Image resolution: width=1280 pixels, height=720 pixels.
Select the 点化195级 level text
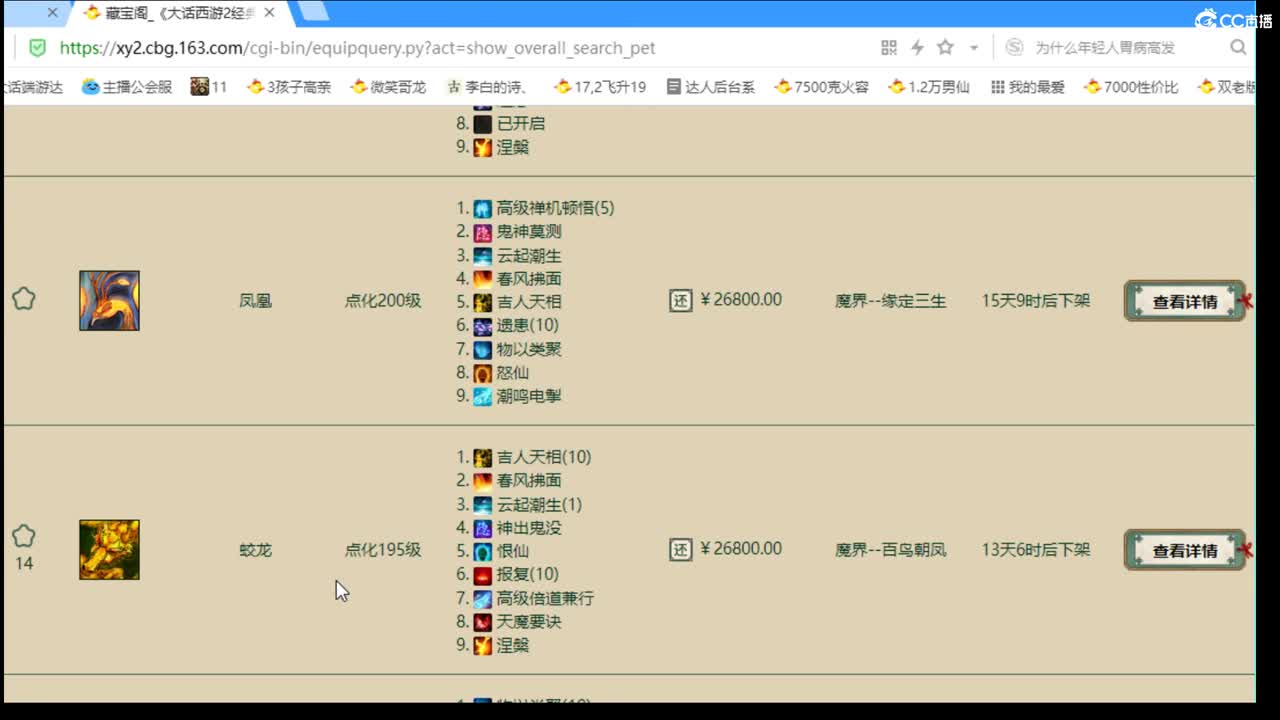pos(383,549)
